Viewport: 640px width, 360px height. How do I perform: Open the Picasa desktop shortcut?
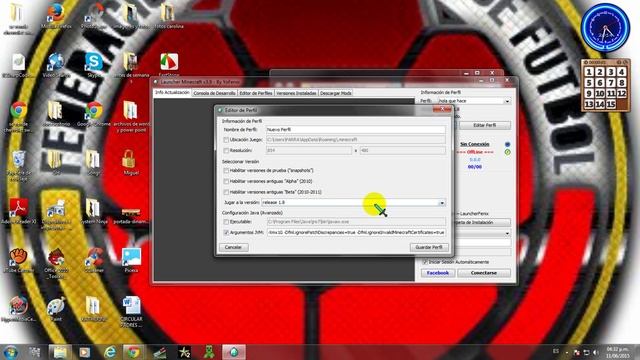click(x=131, y=260)
